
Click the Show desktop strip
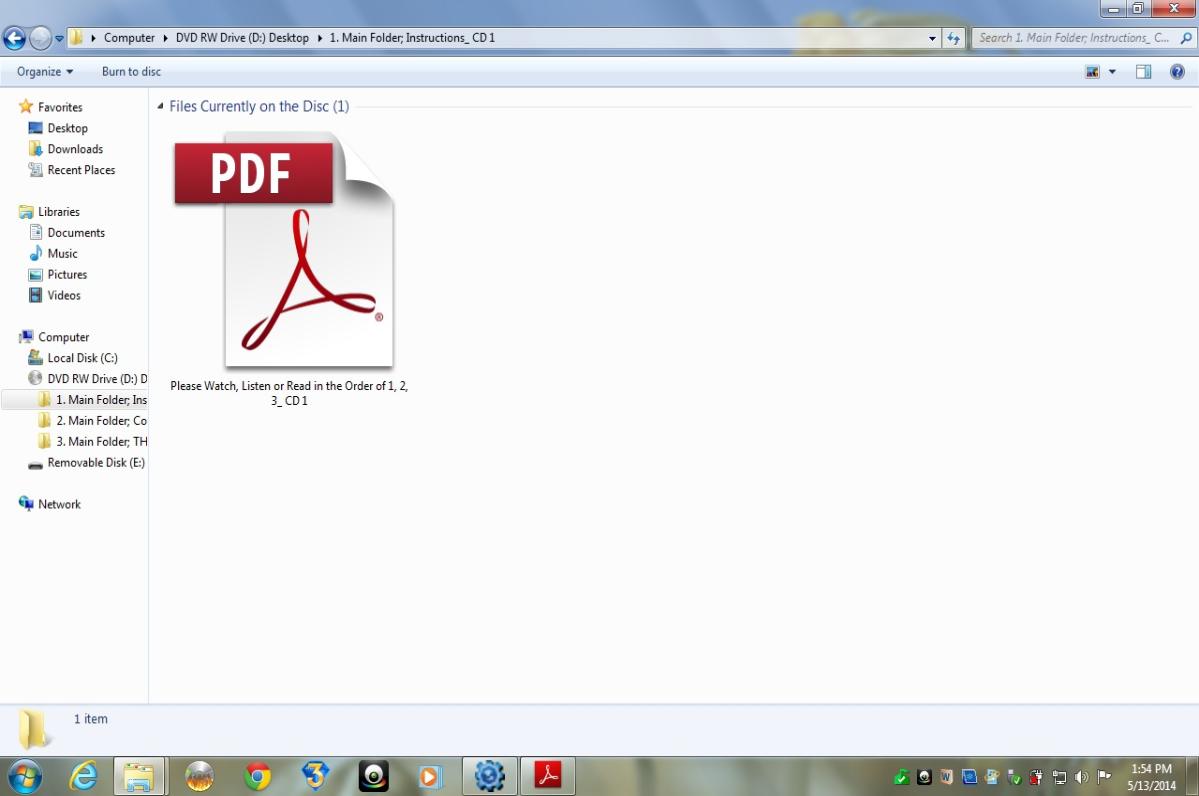click(1192, 777)
